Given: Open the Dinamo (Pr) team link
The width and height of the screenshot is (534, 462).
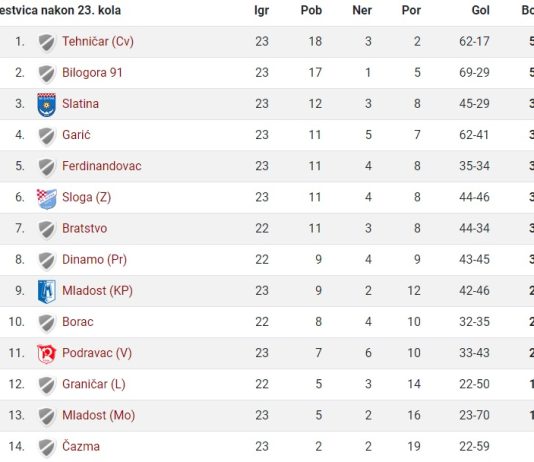Looking at the screenshot, I should click(x=94, y=260).
